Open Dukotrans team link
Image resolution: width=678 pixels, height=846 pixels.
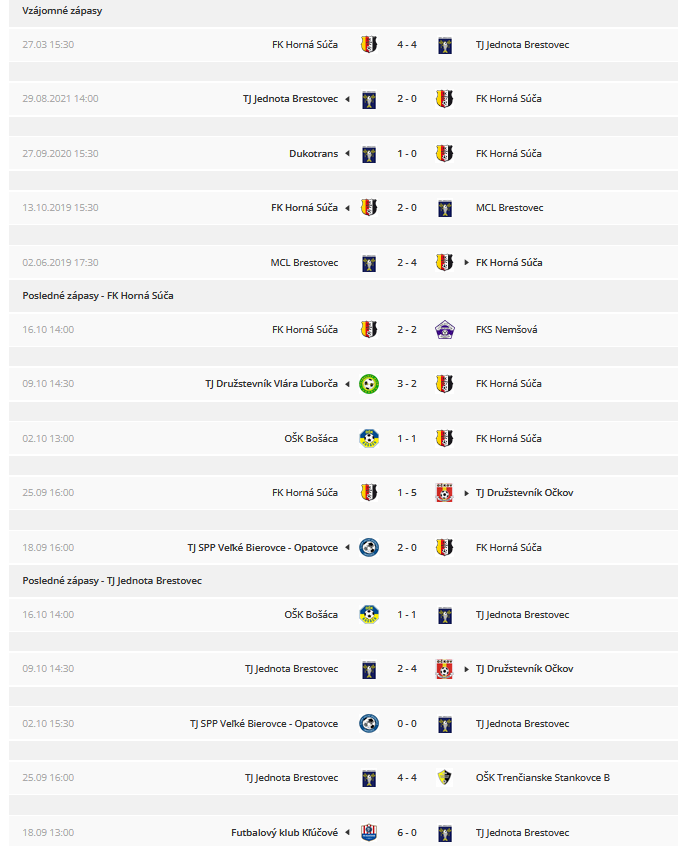point(313,154)
